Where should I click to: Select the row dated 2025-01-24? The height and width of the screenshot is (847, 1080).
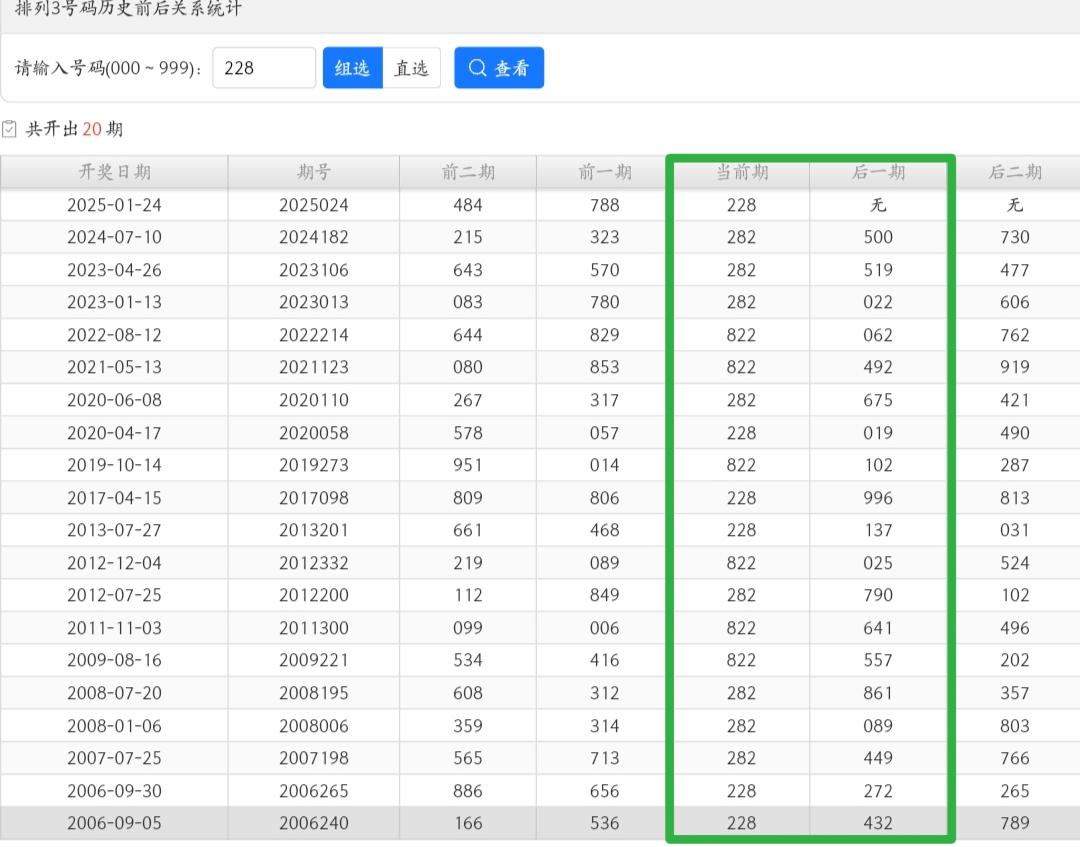(x=114, y=205)
